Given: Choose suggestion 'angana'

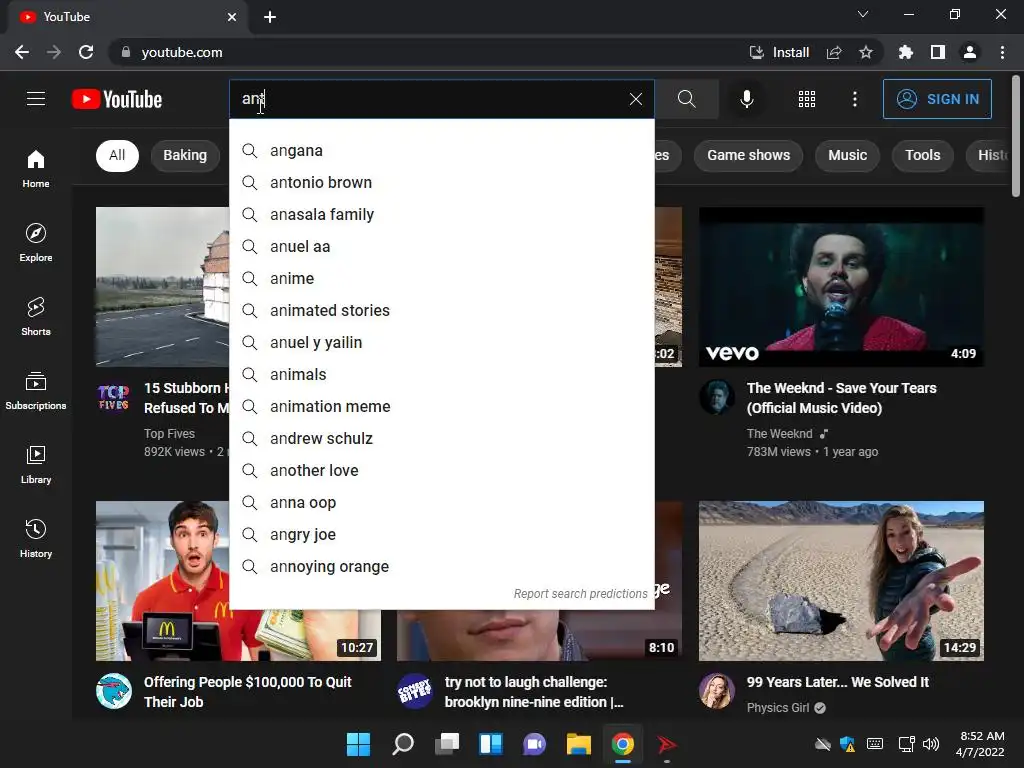Looking at the screenshot, I should 442,151.
